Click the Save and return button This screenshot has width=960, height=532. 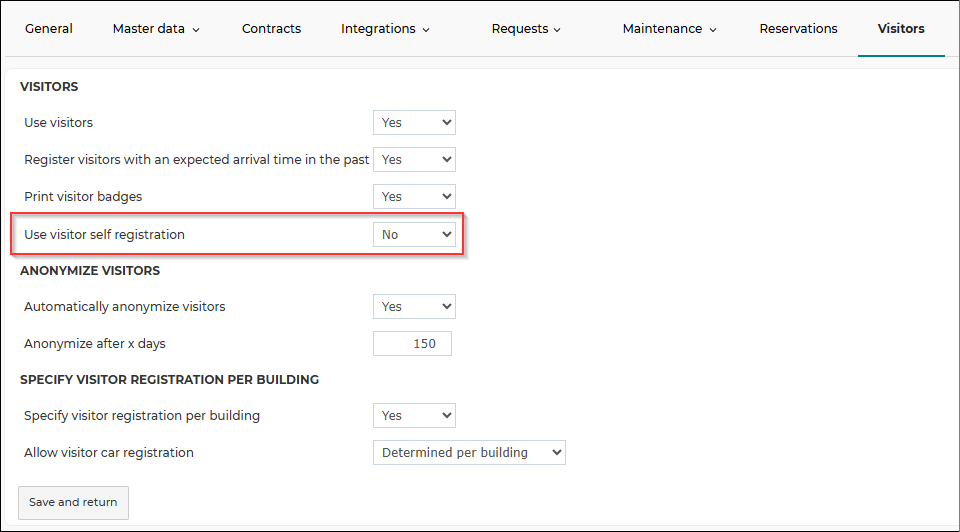pos(73,503)
